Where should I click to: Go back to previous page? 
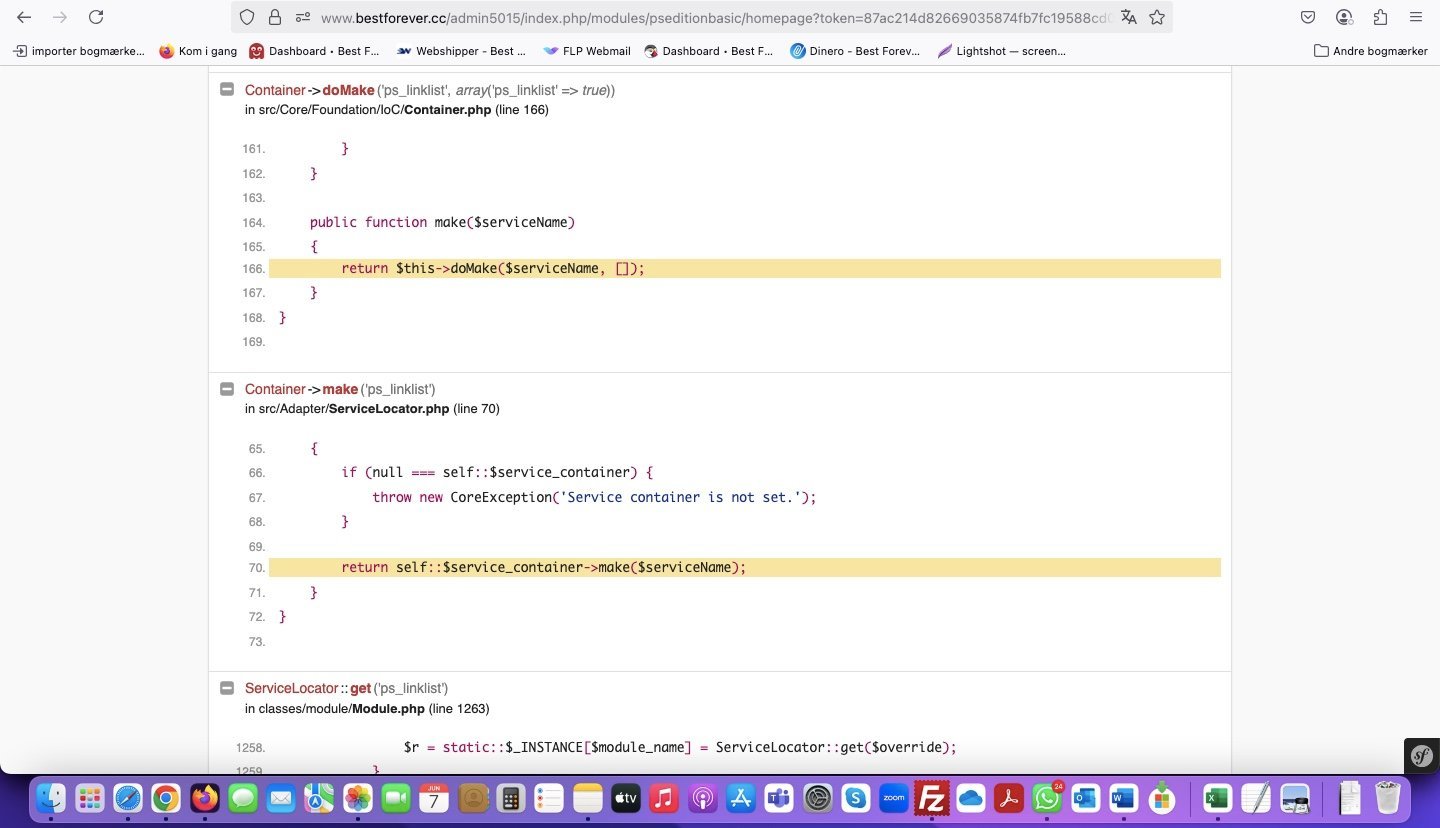(24, 17)
